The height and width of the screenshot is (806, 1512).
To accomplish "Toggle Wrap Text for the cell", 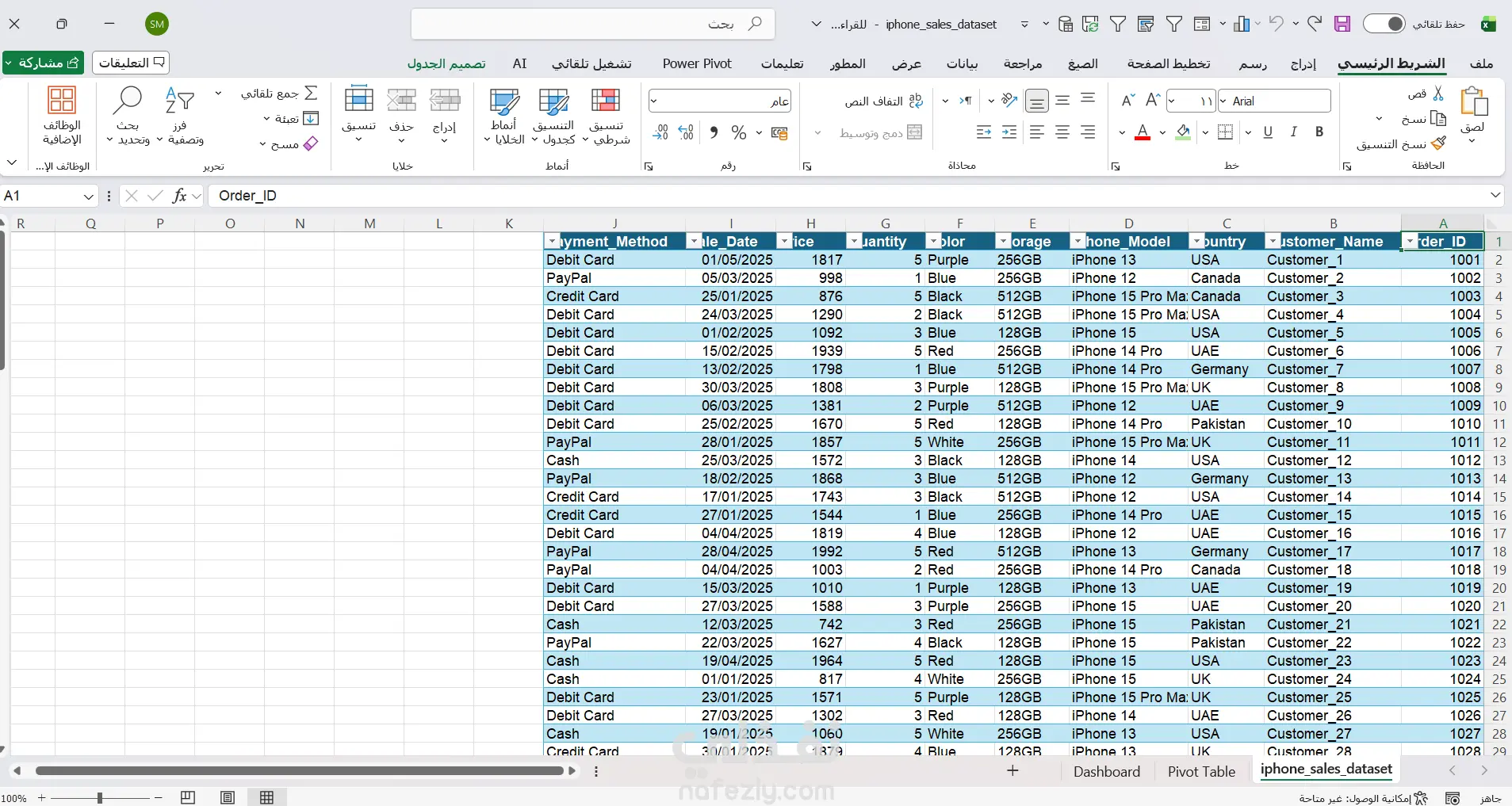I will click(x=883, y=101).
